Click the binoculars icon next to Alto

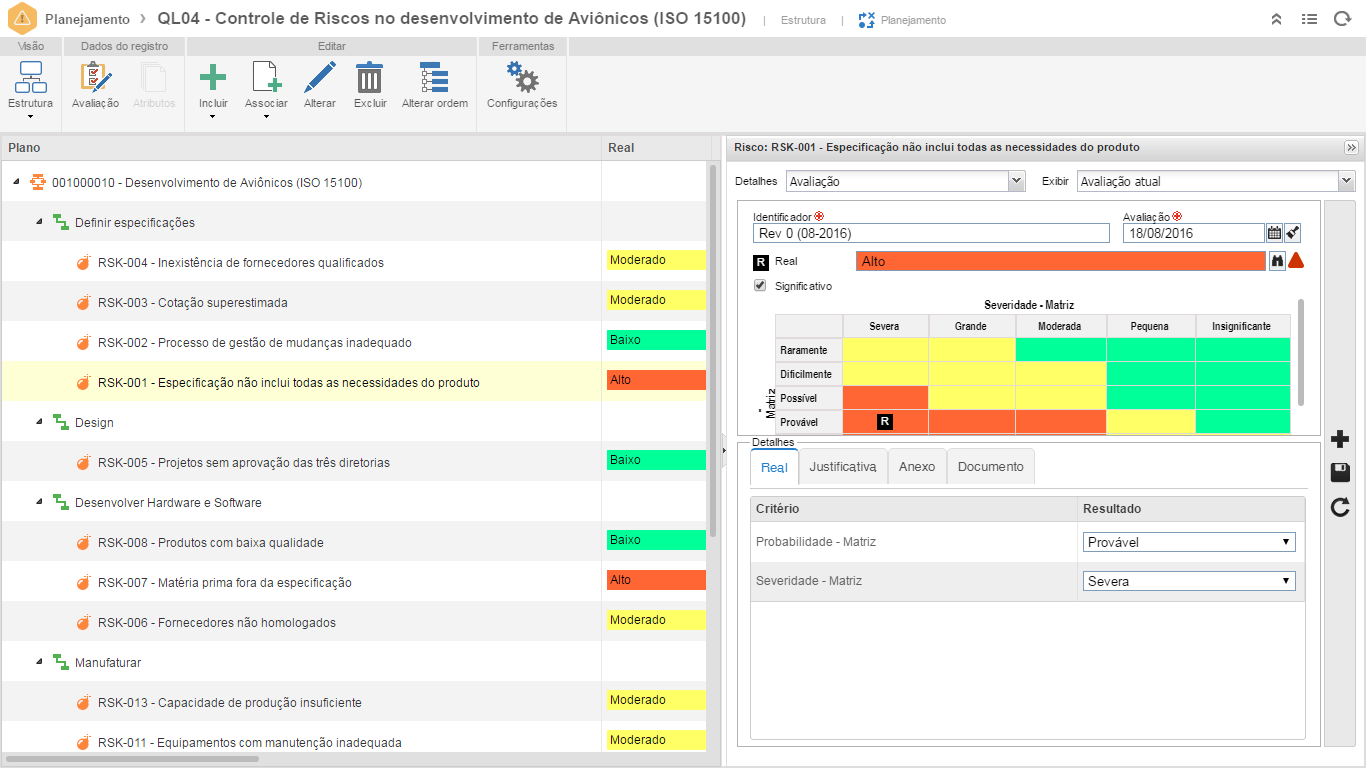(1277, 261)
